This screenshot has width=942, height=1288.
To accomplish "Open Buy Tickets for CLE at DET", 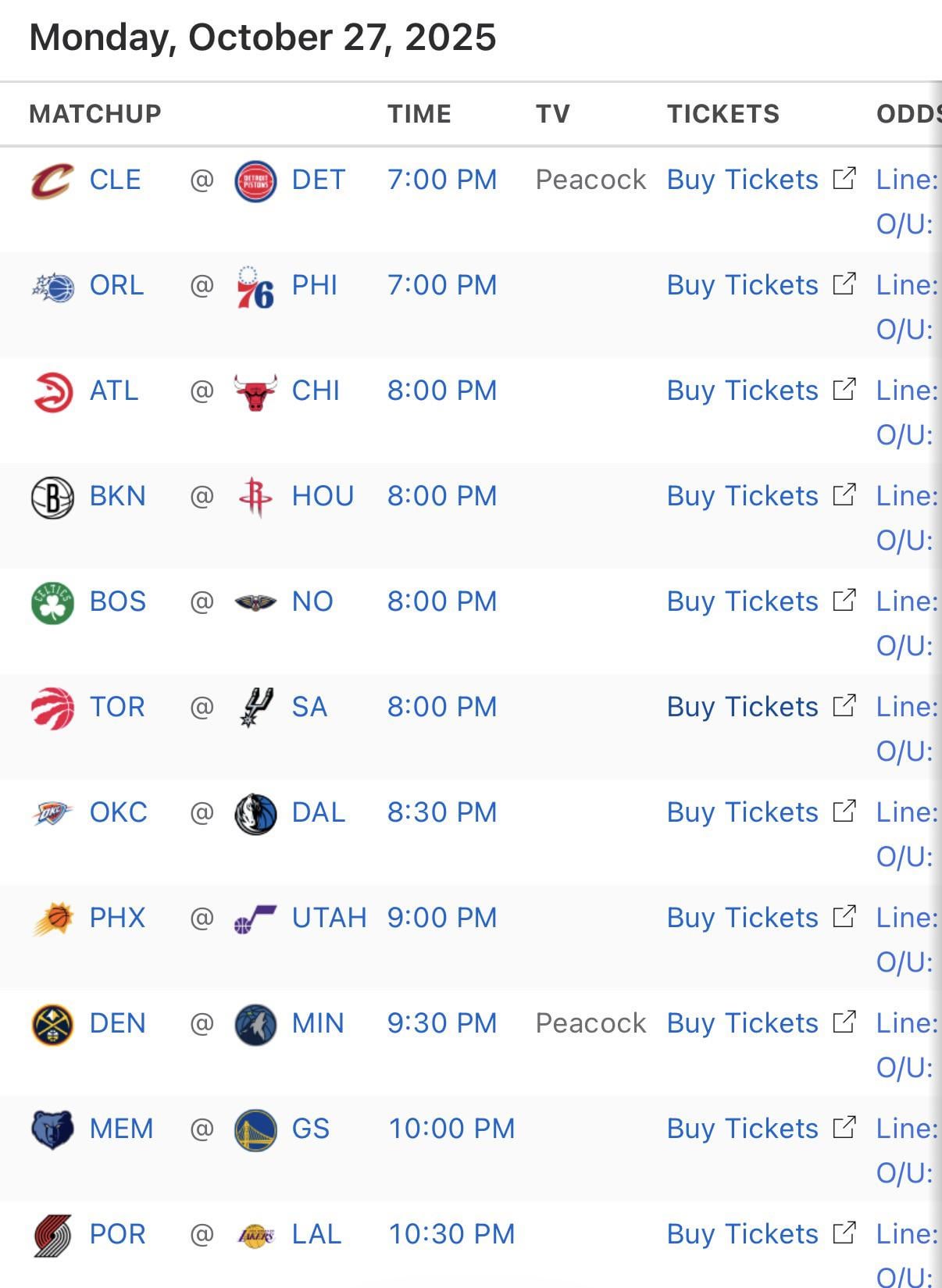I will 742,180.
